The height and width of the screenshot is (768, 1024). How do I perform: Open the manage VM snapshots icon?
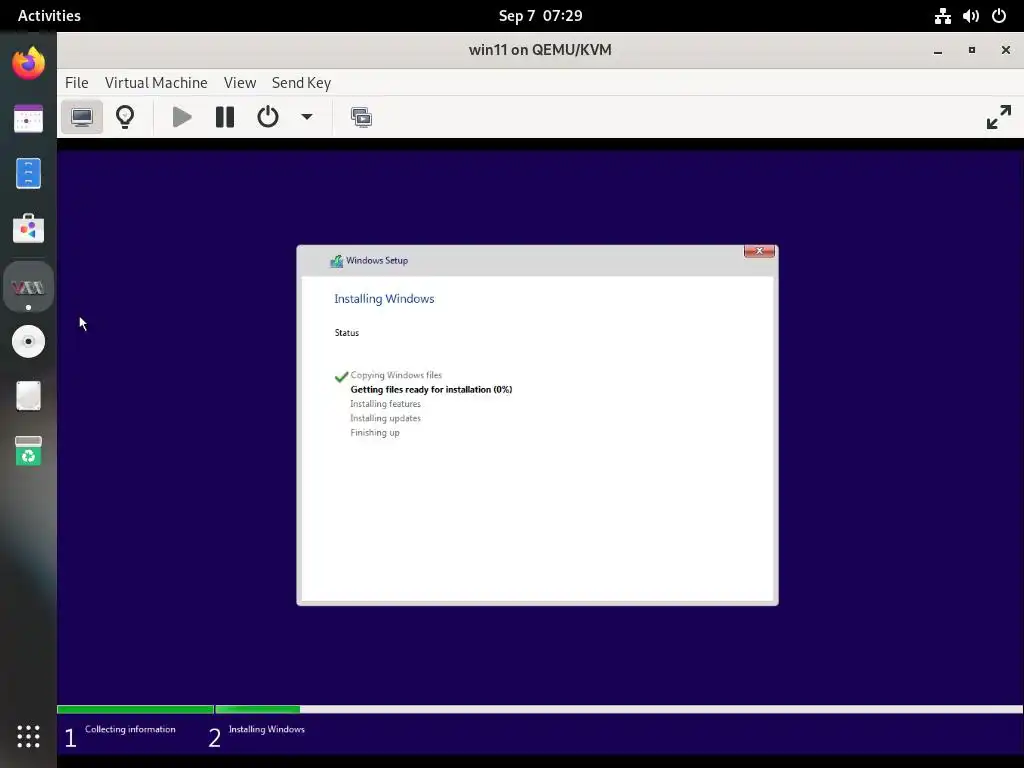point(361,118)
